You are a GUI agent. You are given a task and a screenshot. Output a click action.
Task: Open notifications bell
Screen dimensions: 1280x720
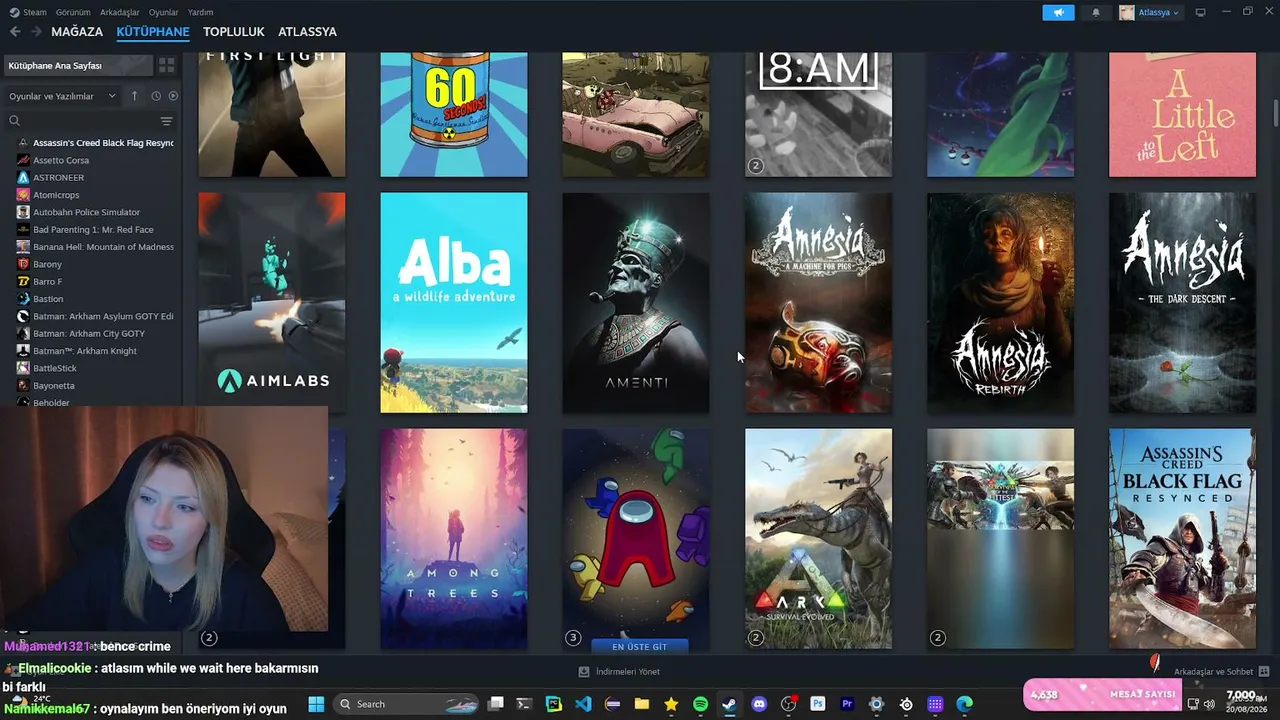pos(1096,12)
